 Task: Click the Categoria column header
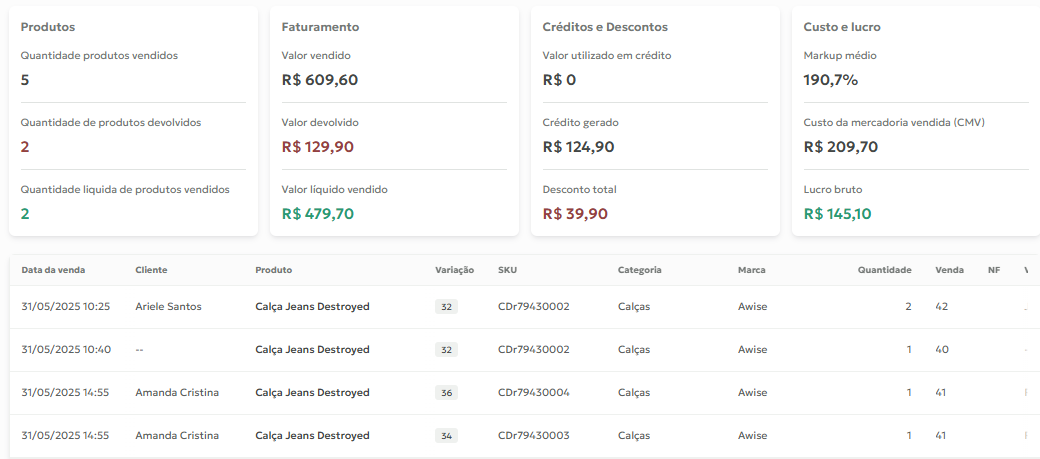point(639,270)
